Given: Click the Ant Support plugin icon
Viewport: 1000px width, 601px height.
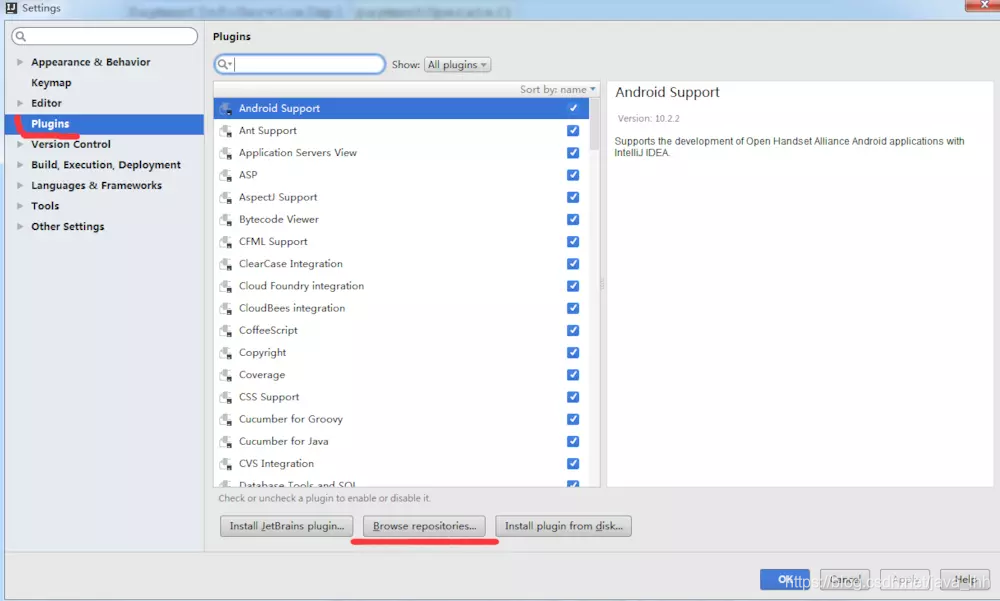Looking at the screenshot, I should [225, 131].
